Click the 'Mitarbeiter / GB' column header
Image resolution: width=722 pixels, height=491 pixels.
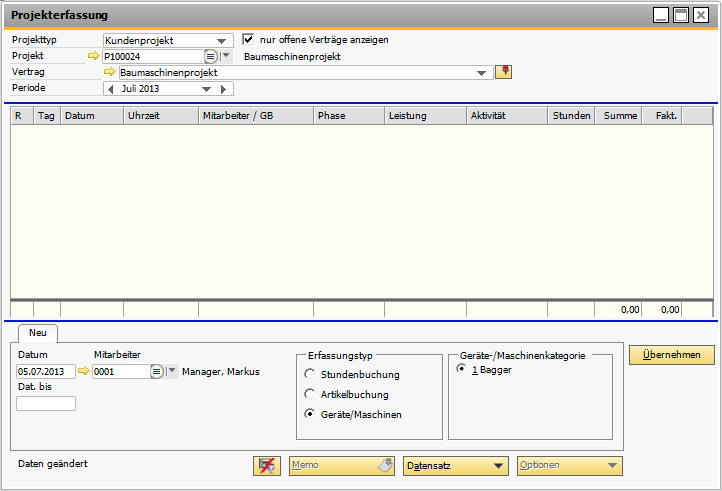pos(256,116)
